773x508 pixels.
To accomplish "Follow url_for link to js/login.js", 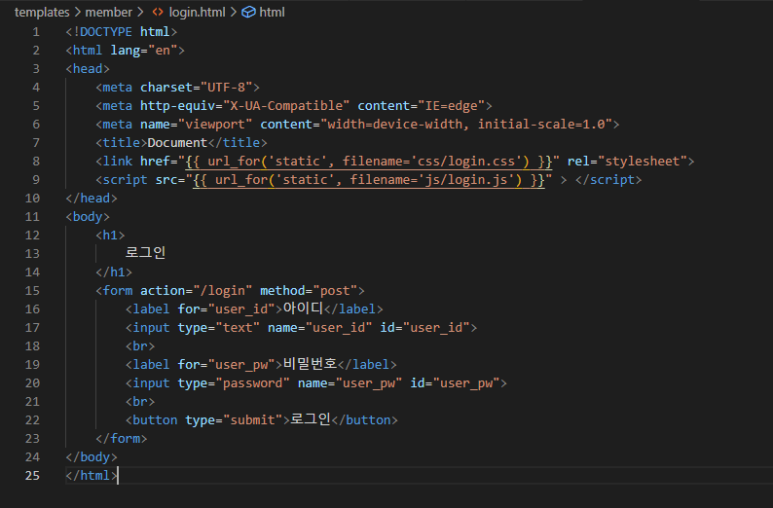I will pyautogui.click(x=369, y=180).
